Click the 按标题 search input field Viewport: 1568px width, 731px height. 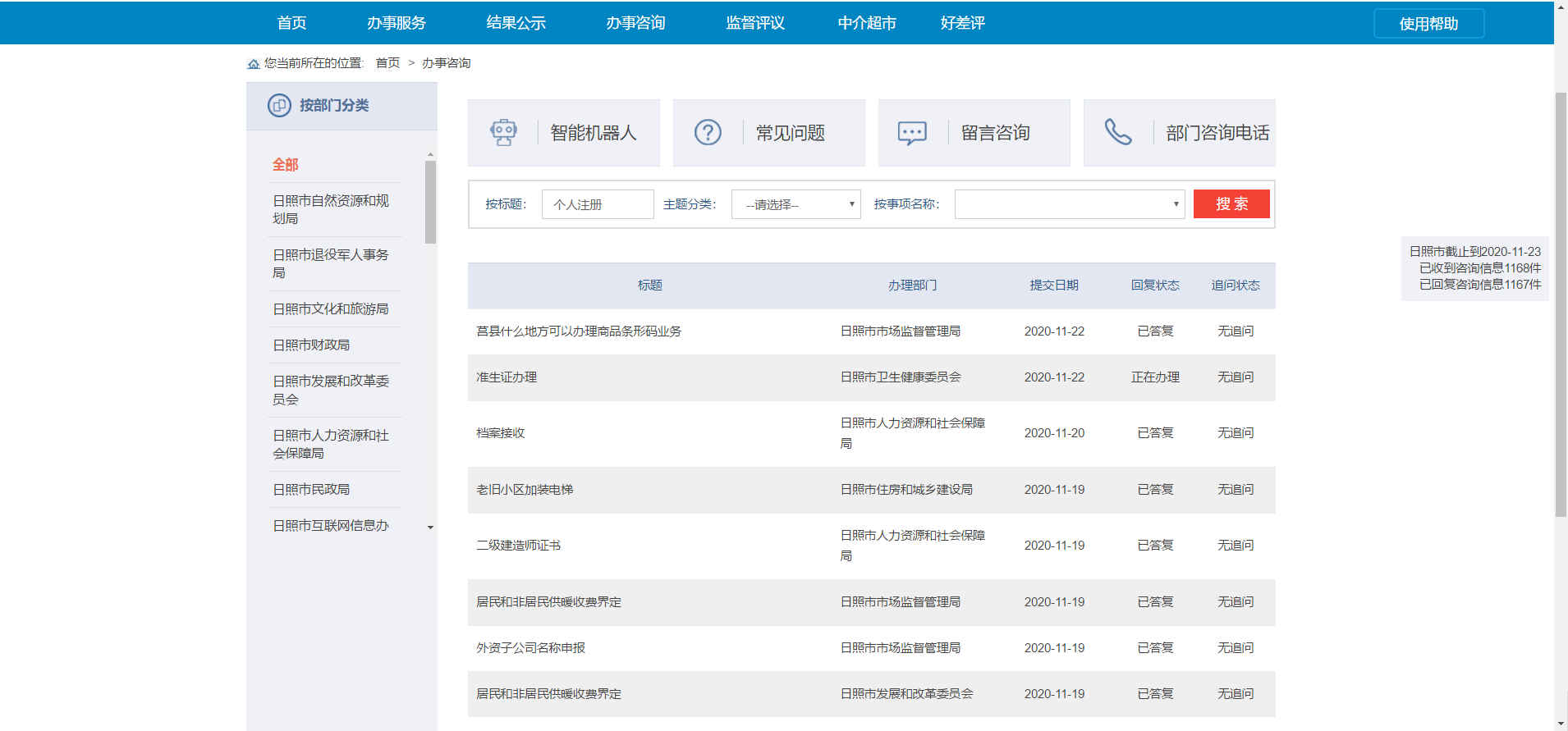pyautogui.click(x=598, y=204)
